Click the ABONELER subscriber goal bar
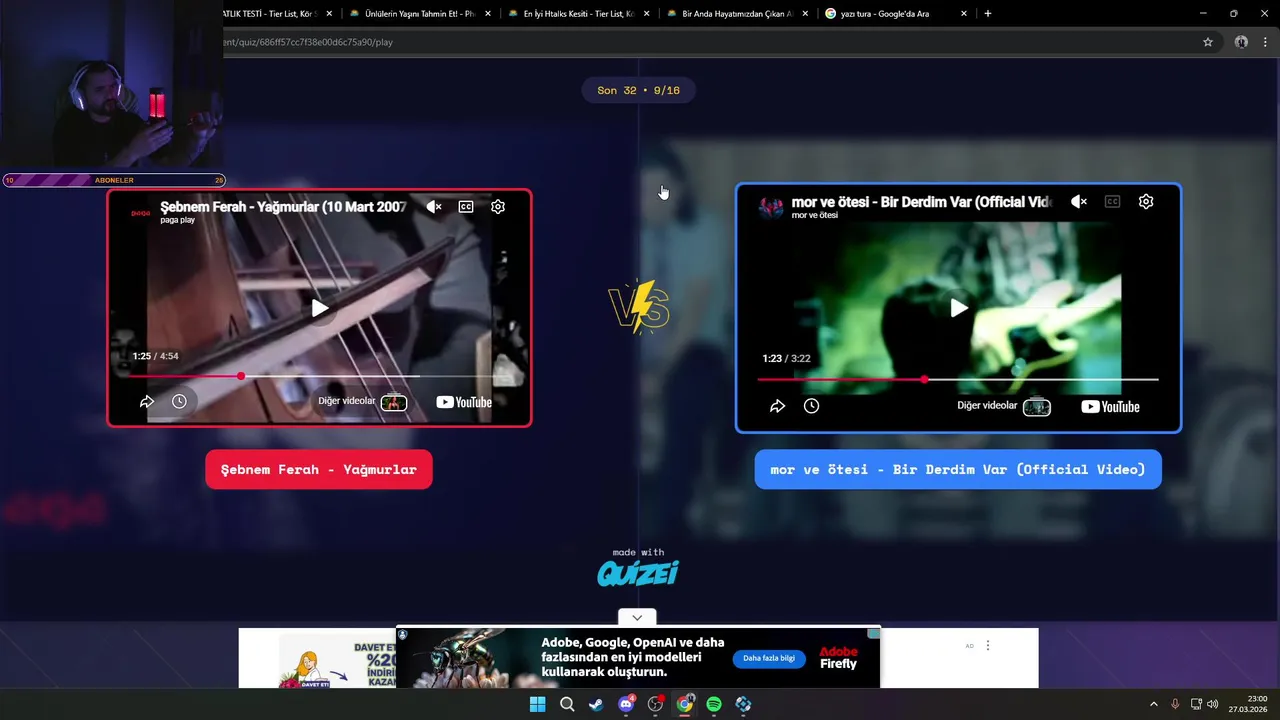The height and width of the screenshot is (720, 1280). (x=114, y=180)
